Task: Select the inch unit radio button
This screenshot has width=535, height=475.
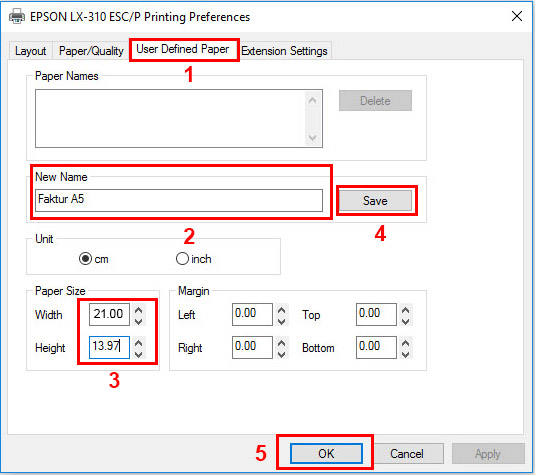Action: point(182,259)
